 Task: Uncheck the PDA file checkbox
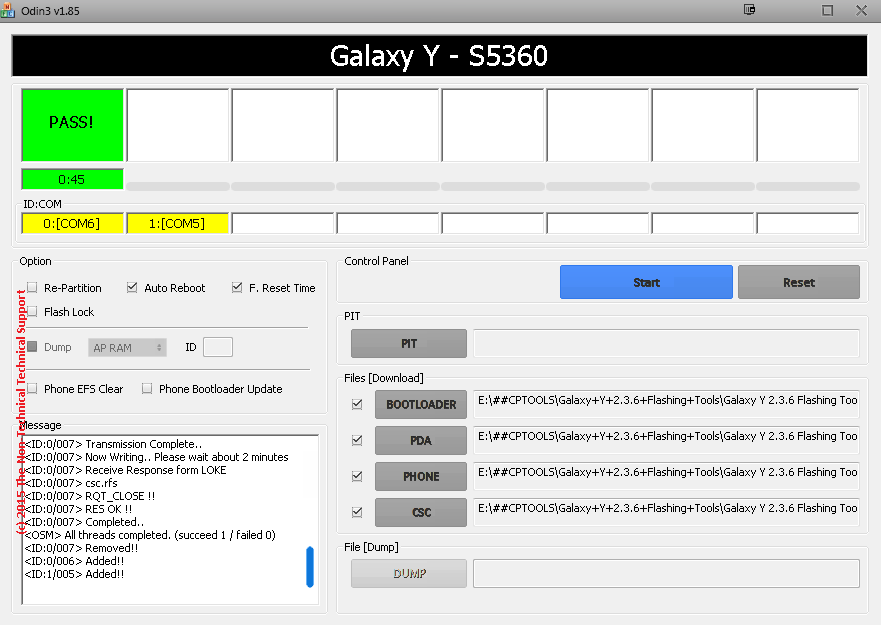click(x=357, y=440)
